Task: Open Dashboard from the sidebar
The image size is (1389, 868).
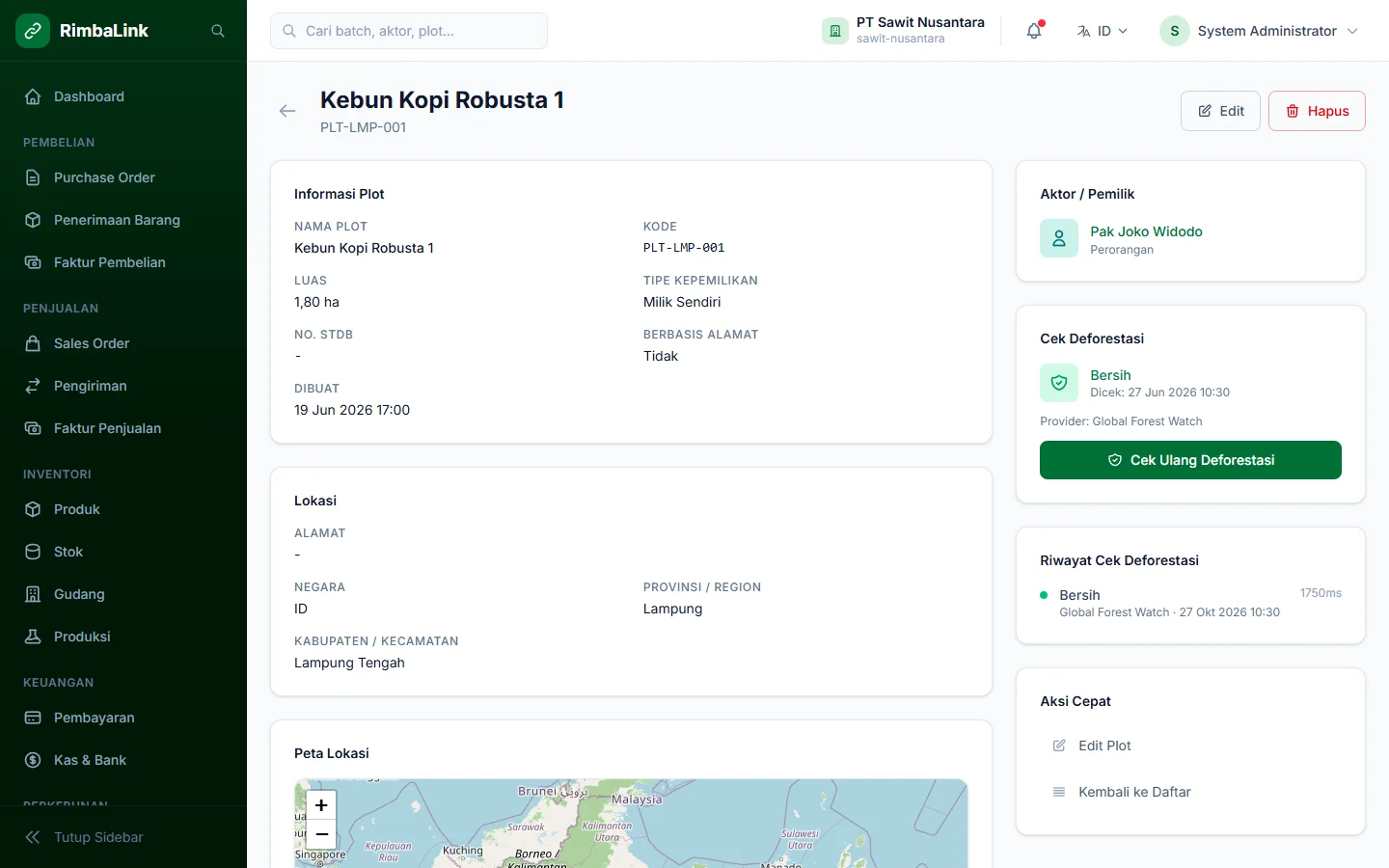Action: pos(123,96)
